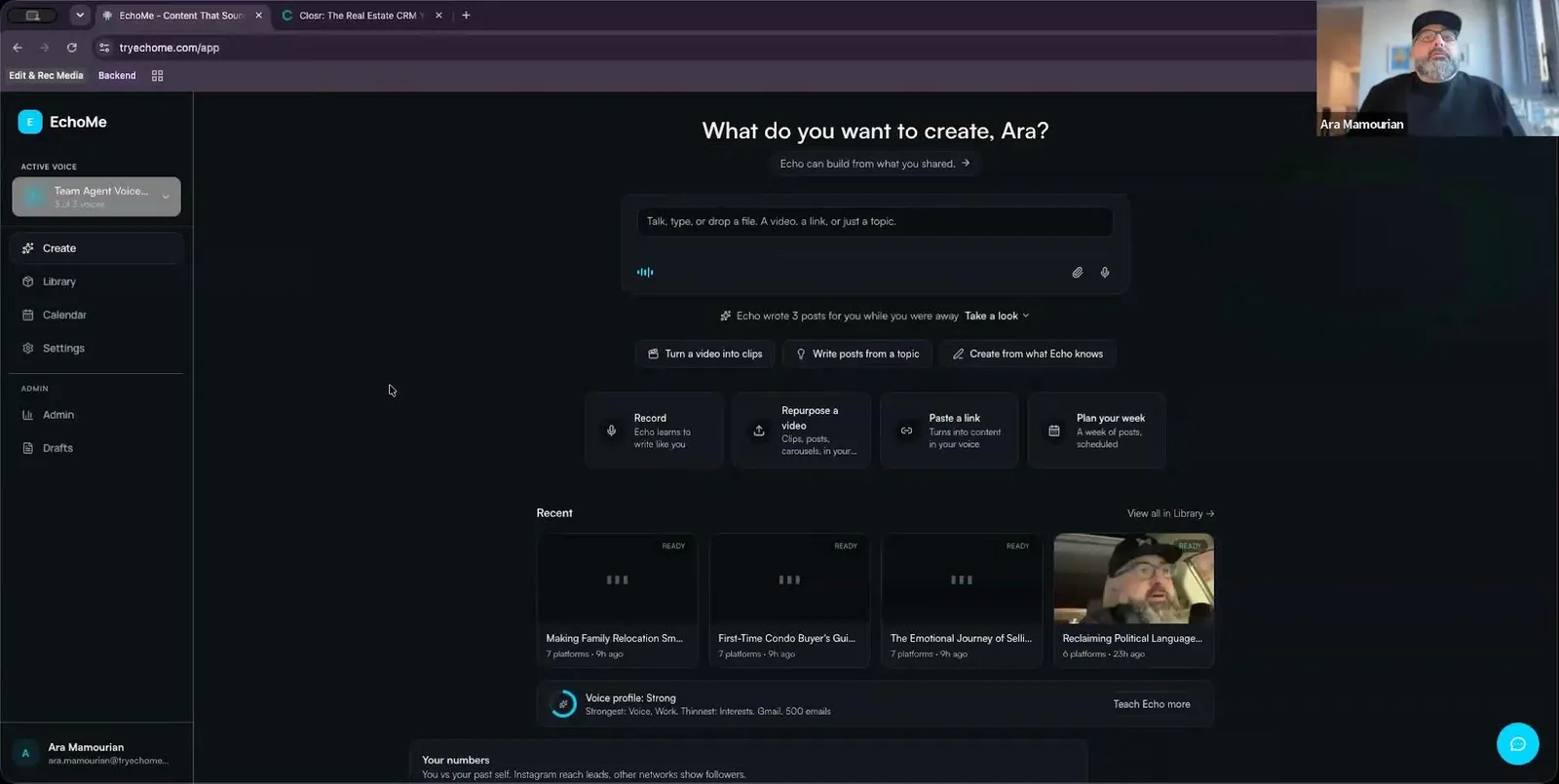Click the Voice profile strength ring icon
Screen dimensions: 1559x784
(563, 704)
